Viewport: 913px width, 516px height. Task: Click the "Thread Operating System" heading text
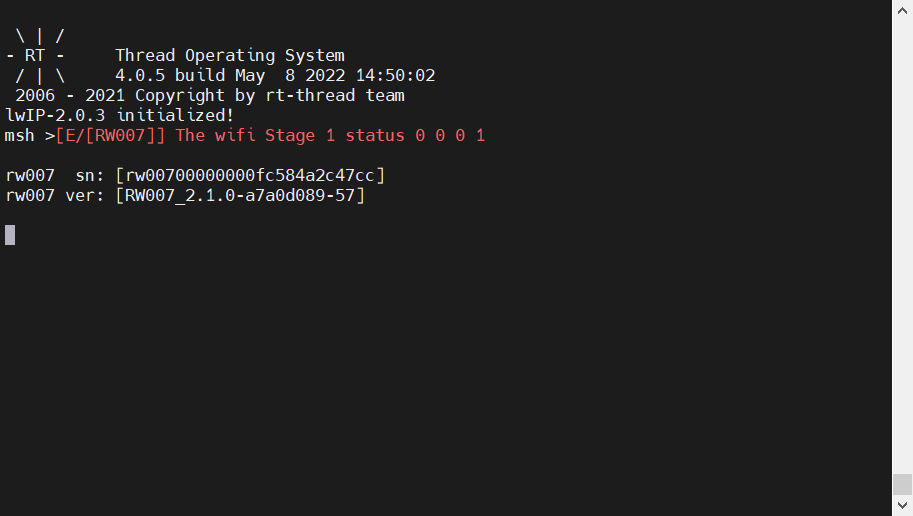tap(230, 56)
